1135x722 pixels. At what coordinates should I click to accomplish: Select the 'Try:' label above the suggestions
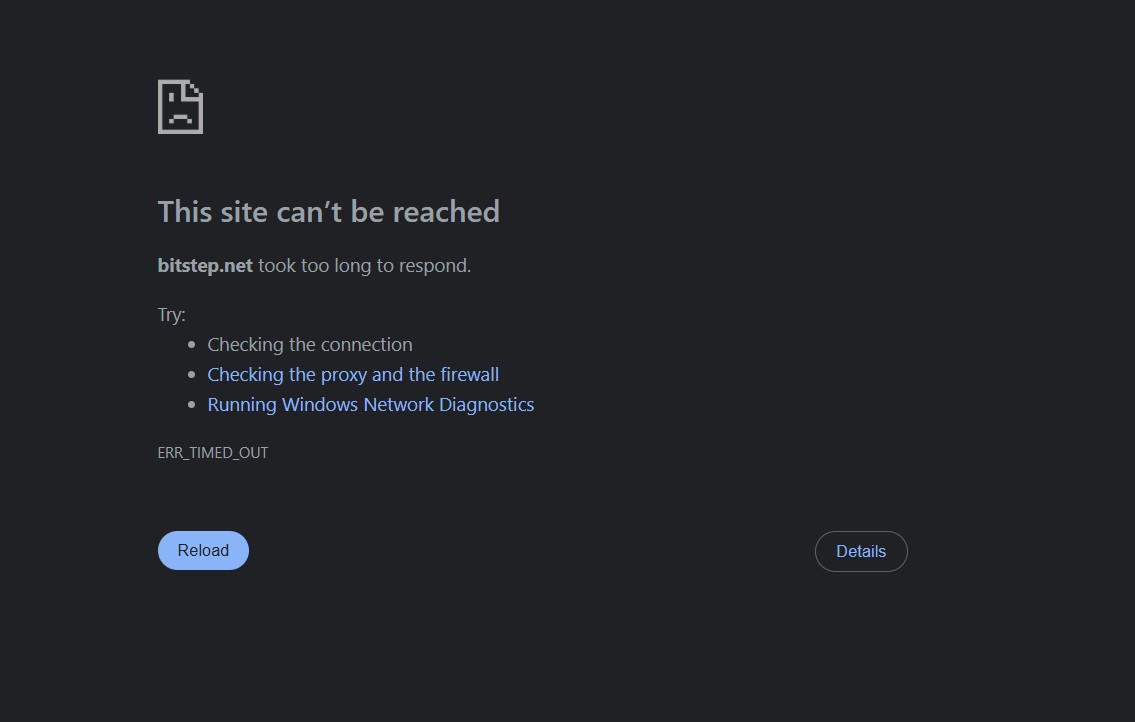click(x=171, y=314)
